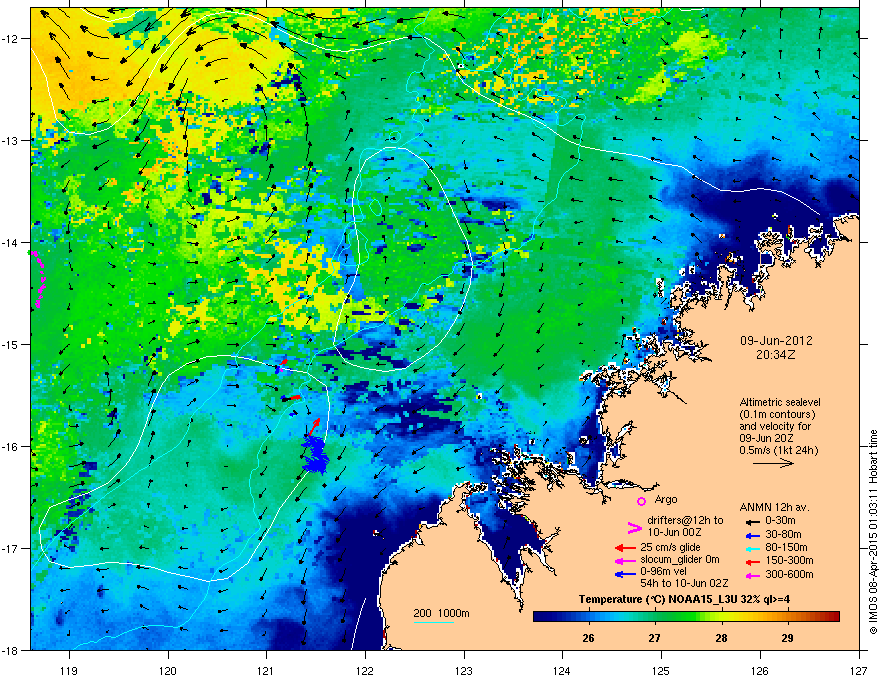Viewport: 880px width, 680px height.
Task: Click the blue 30-80m ANMN arrow
Action: pyautogui.click(x=752, y=535)
